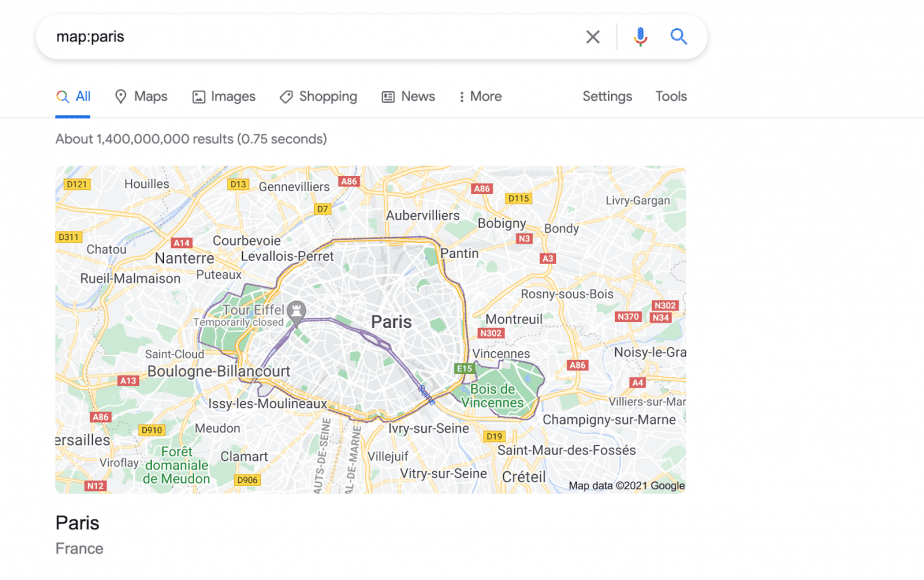
Task: Click the N12 road badge
Action: (x=95, y=486)
